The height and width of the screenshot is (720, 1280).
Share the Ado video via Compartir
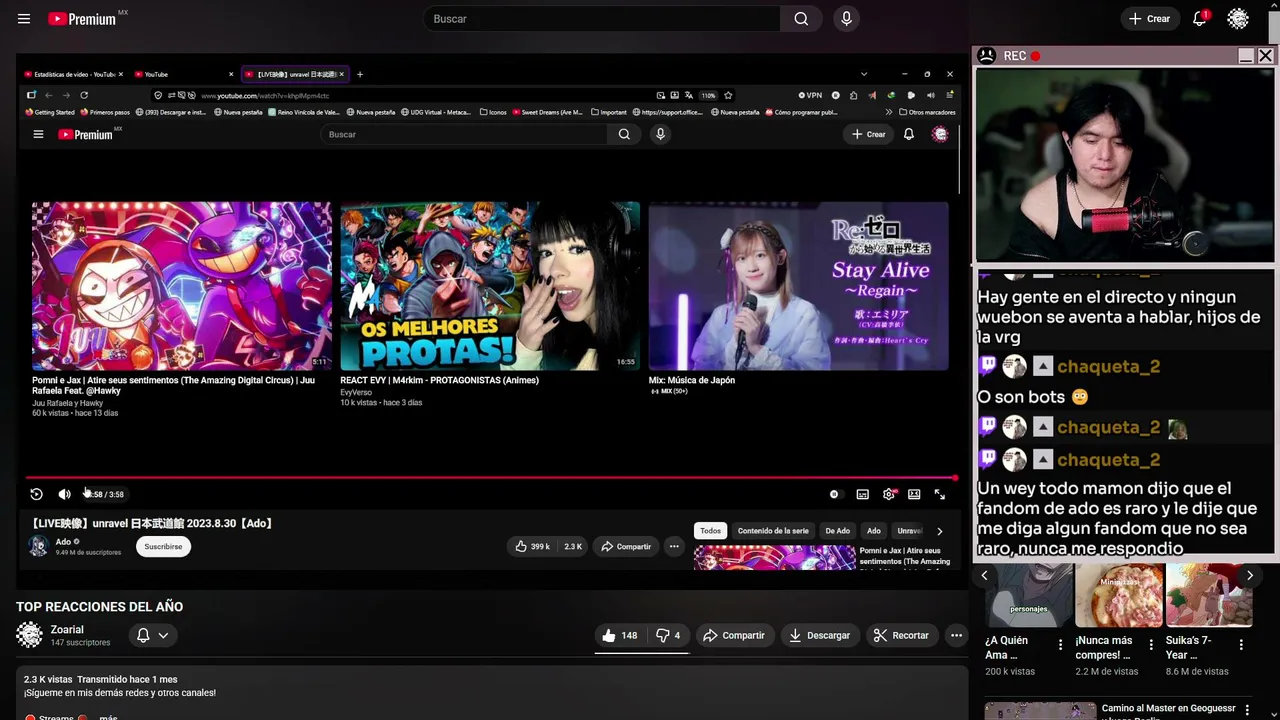626,546
